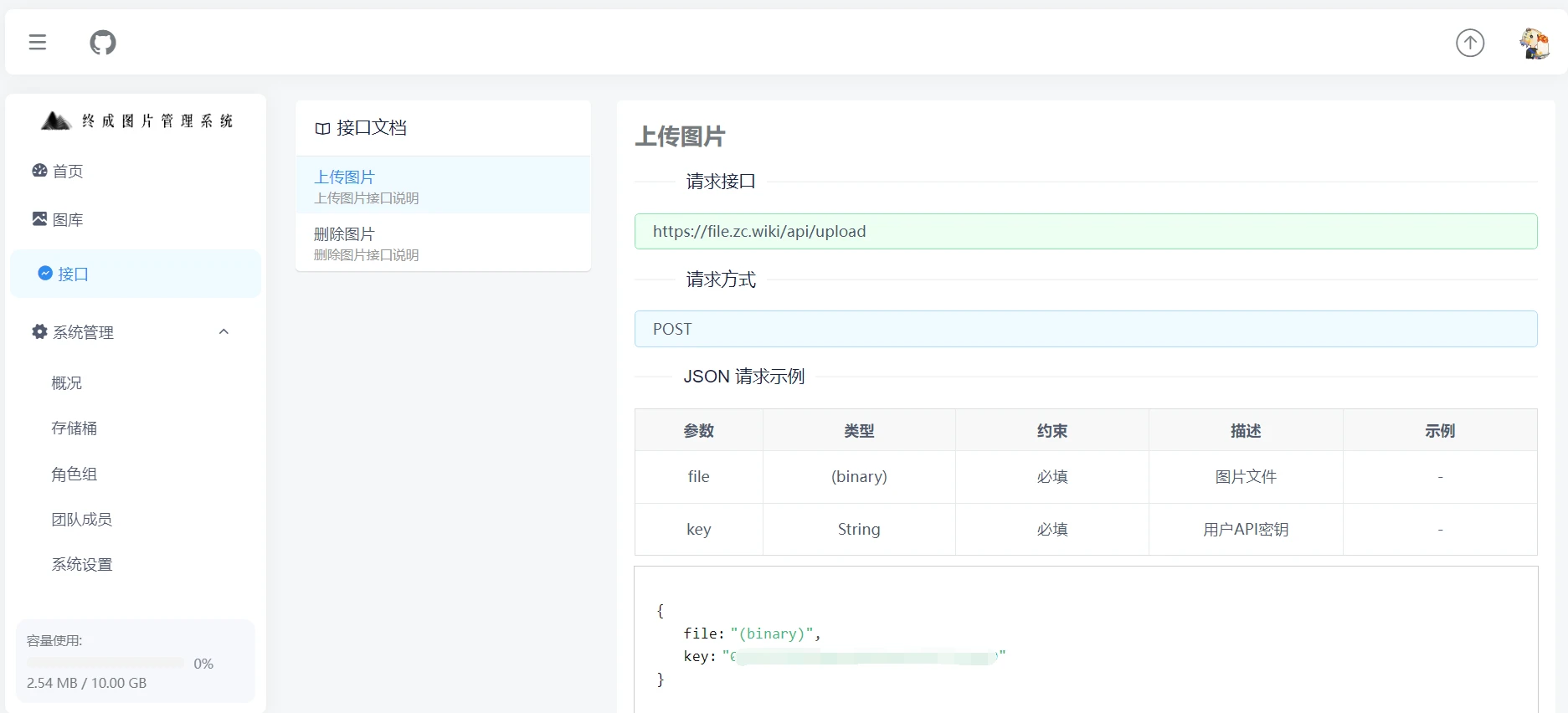Click the upload arrow circle icon

coord(1469,43)
